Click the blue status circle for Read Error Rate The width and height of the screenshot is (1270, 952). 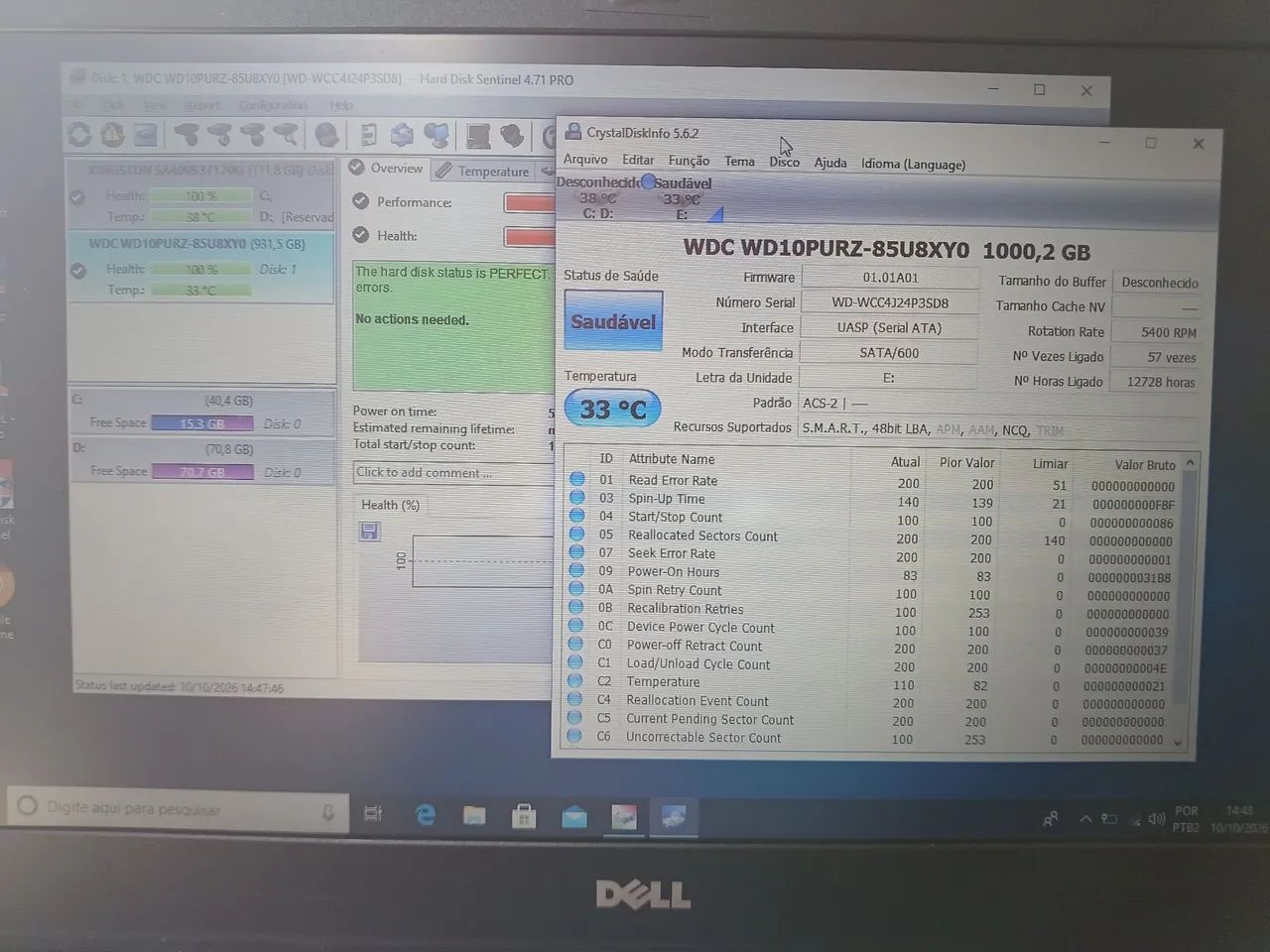coord(577,480)
